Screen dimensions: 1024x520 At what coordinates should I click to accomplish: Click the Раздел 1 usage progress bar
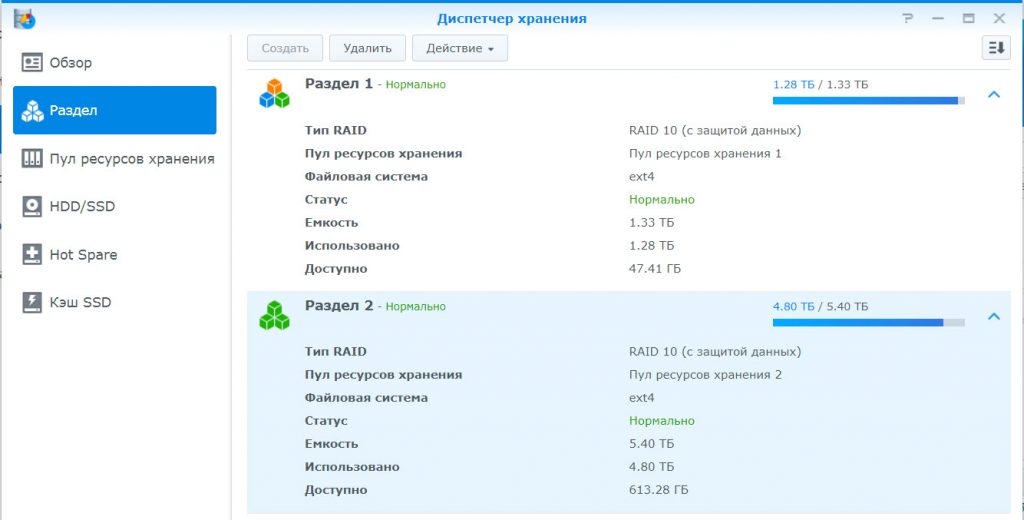869,101
